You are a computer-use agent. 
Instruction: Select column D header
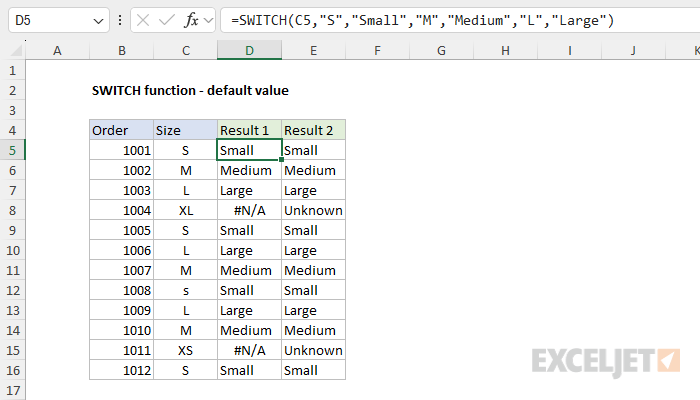(x=250, y=50)
